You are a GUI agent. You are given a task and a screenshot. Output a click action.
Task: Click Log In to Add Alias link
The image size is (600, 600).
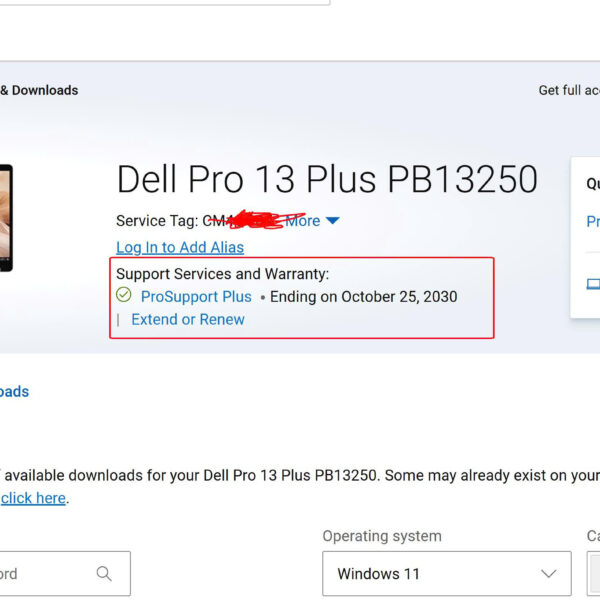click(x=180, y=247)
